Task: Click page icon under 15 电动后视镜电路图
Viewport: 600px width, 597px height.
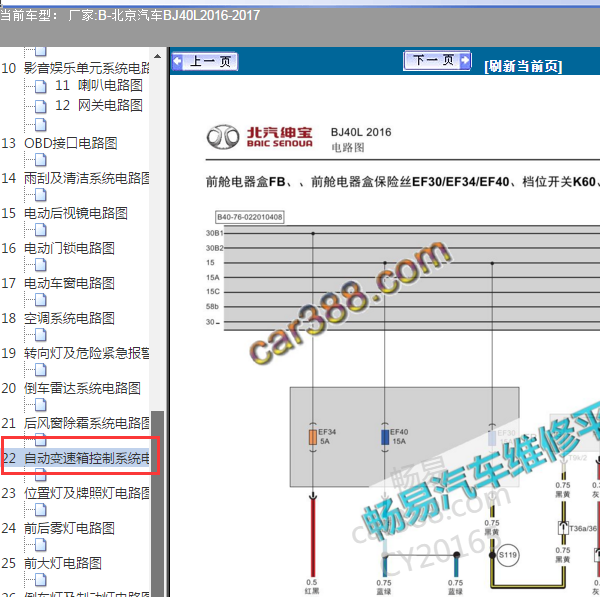Action: tap(41, 230)
